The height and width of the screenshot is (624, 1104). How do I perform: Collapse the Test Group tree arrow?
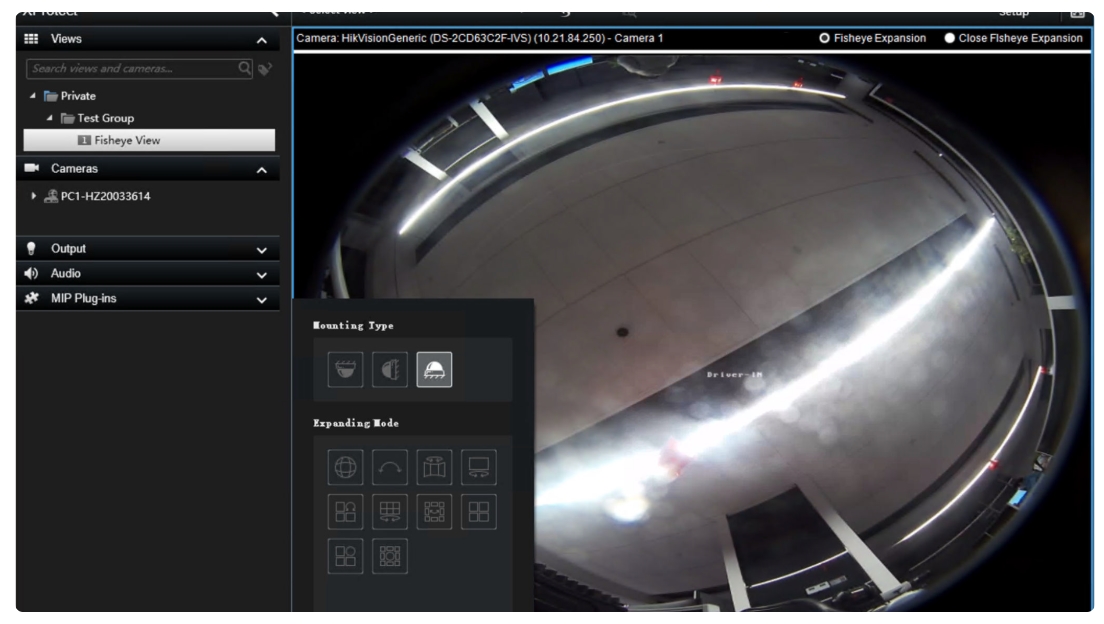pyautogui.click(x=49, y=118)
